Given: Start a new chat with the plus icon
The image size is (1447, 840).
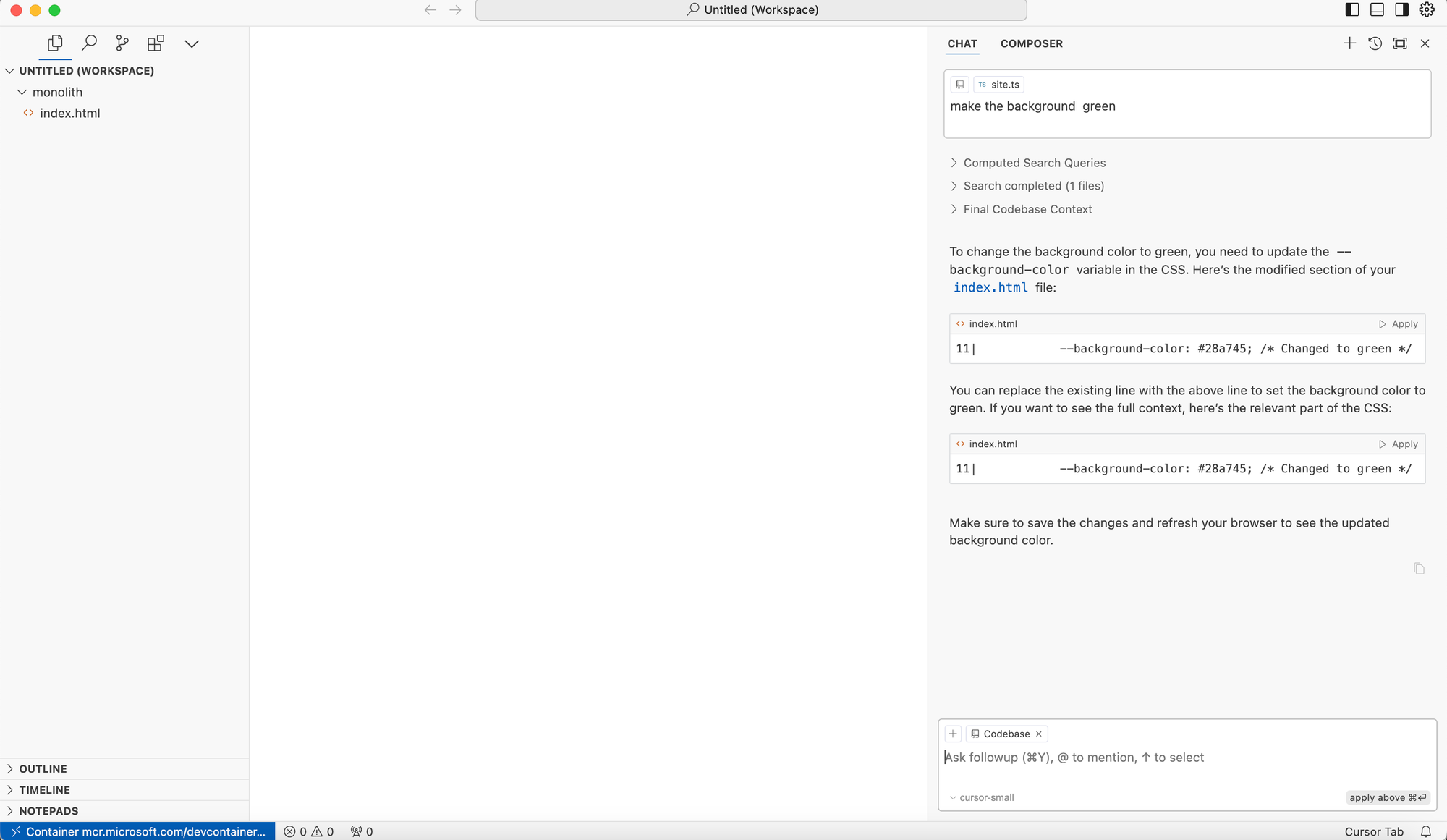Looking at the screenshot, I should tap(1349, 43).
